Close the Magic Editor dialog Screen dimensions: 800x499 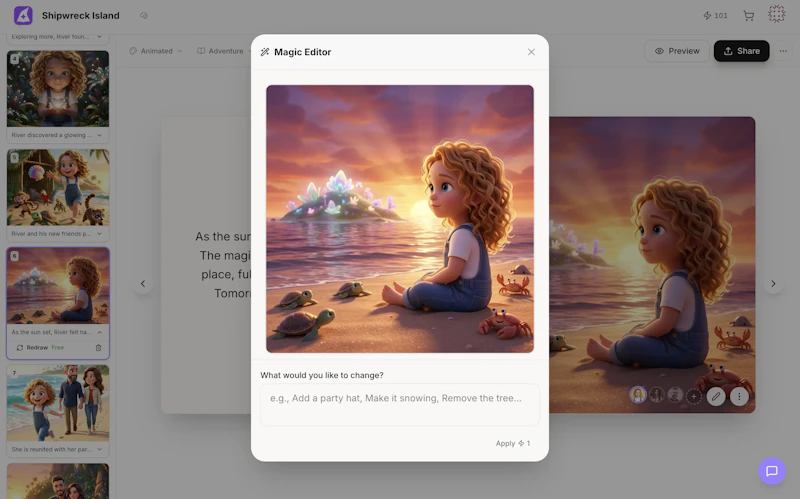point(531,52)
